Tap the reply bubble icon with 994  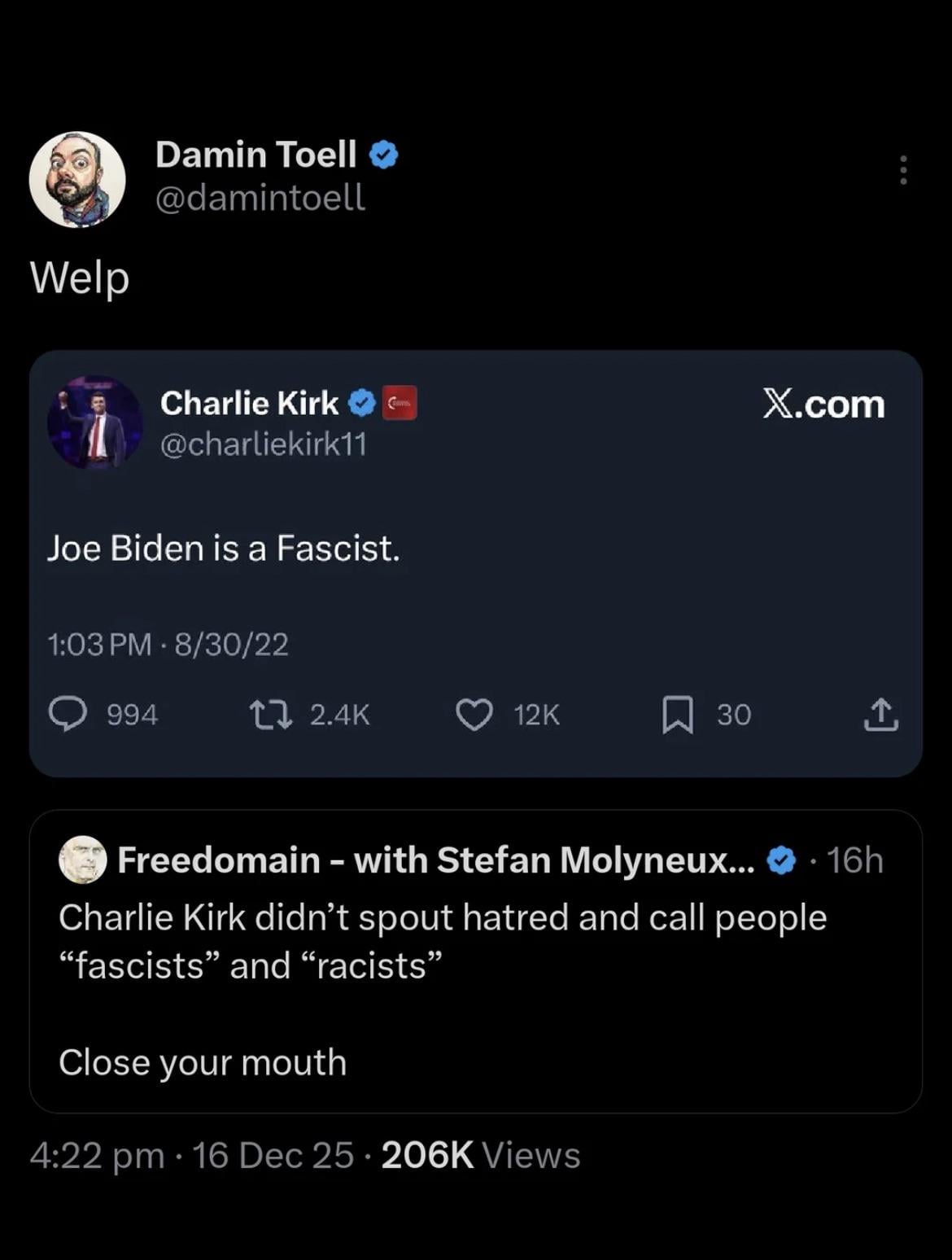coord(68,715)
